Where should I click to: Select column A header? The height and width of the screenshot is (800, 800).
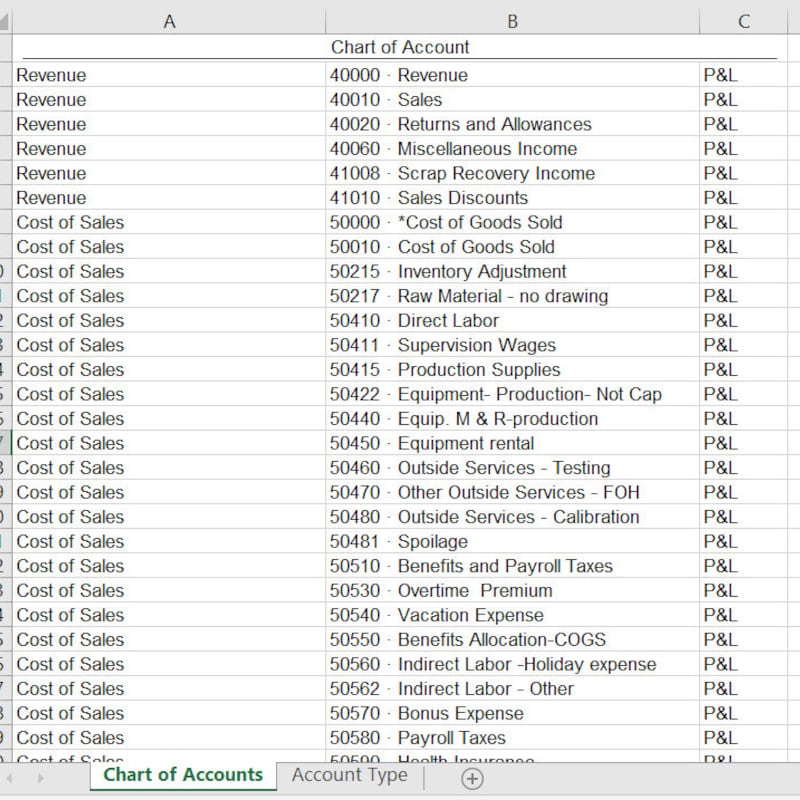[x=169, y=21]
